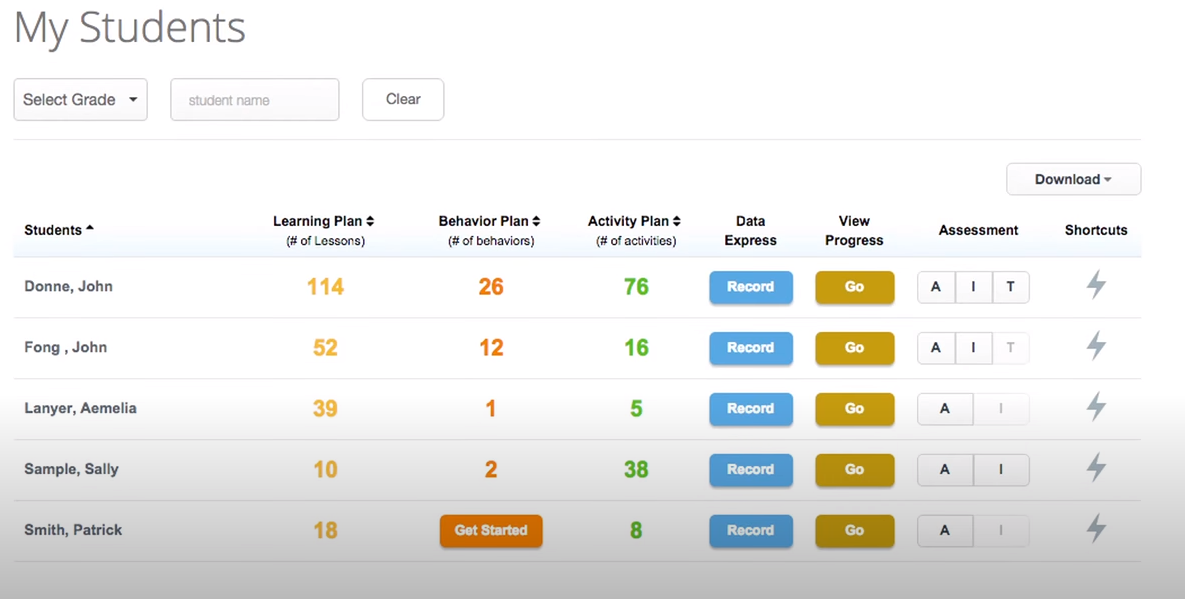1185x599 pixels.
Task: Expand the Download dropdown menu
Action: click(x=1073, y=180)
